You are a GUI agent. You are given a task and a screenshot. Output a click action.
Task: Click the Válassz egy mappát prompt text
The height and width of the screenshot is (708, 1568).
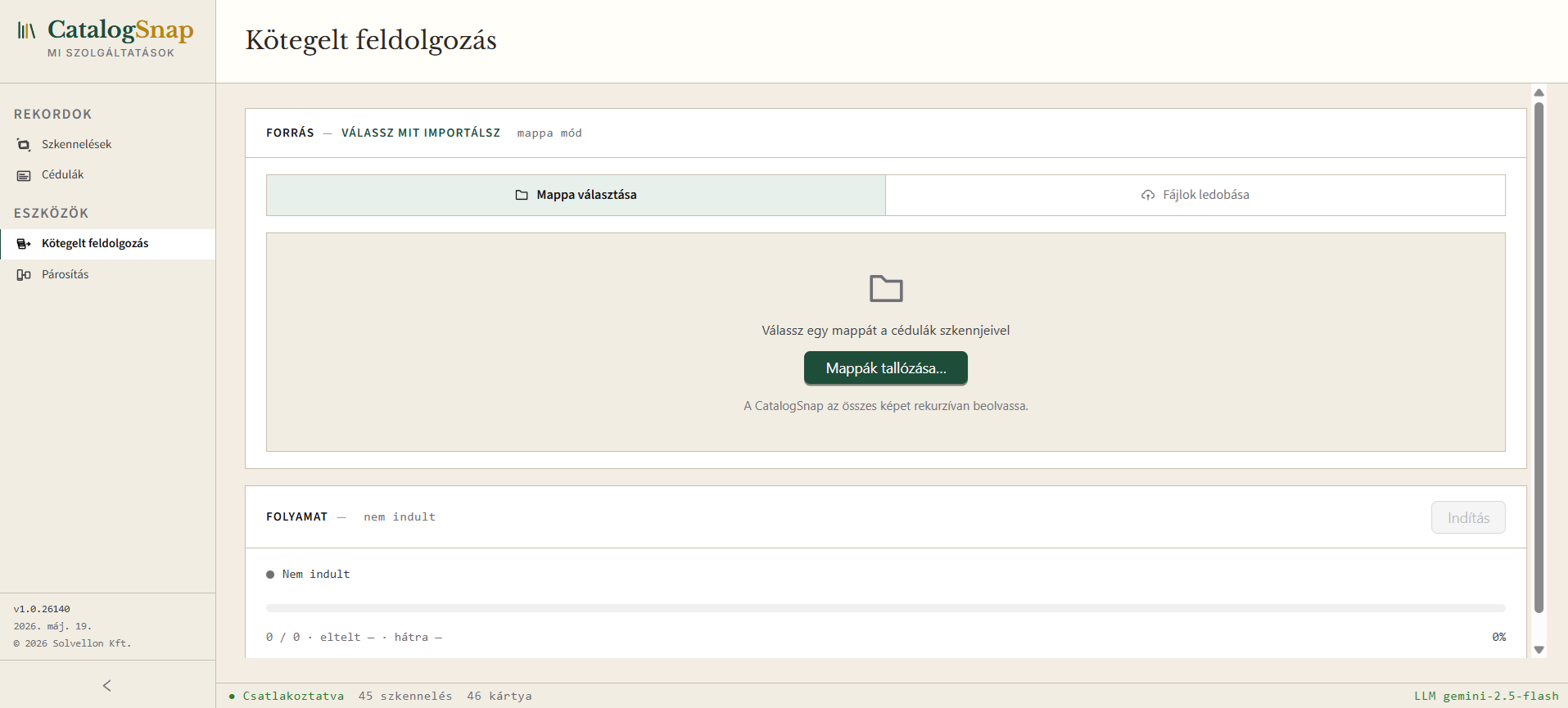(x=886, y=331)
